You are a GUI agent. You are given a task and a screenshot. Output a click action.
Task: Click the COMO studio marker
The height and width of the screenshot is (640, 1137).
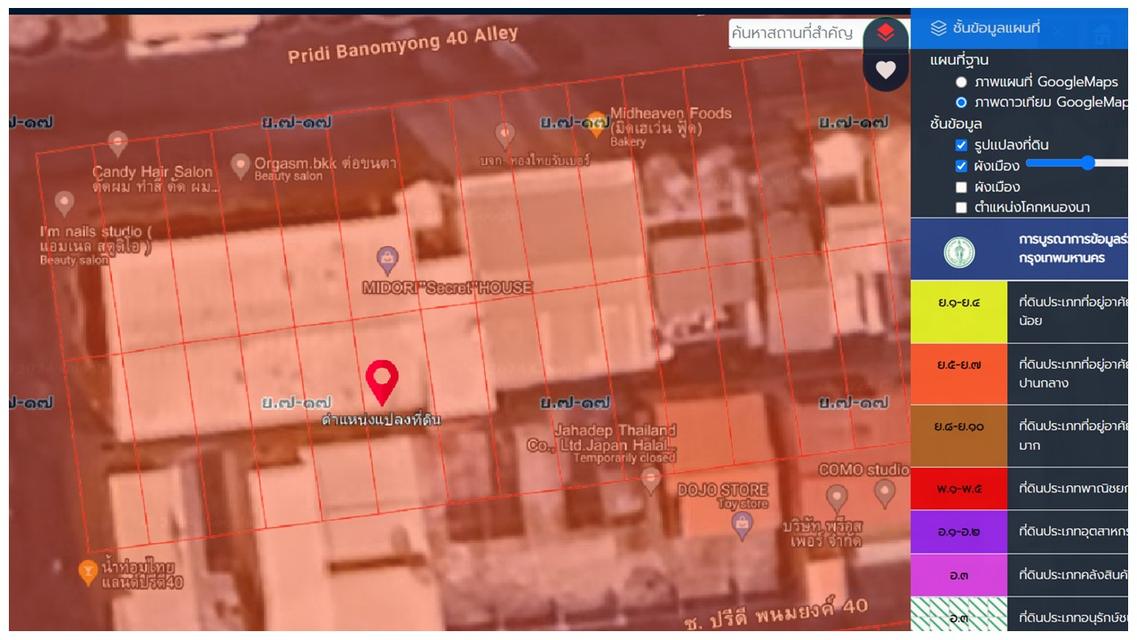(884, 491)
